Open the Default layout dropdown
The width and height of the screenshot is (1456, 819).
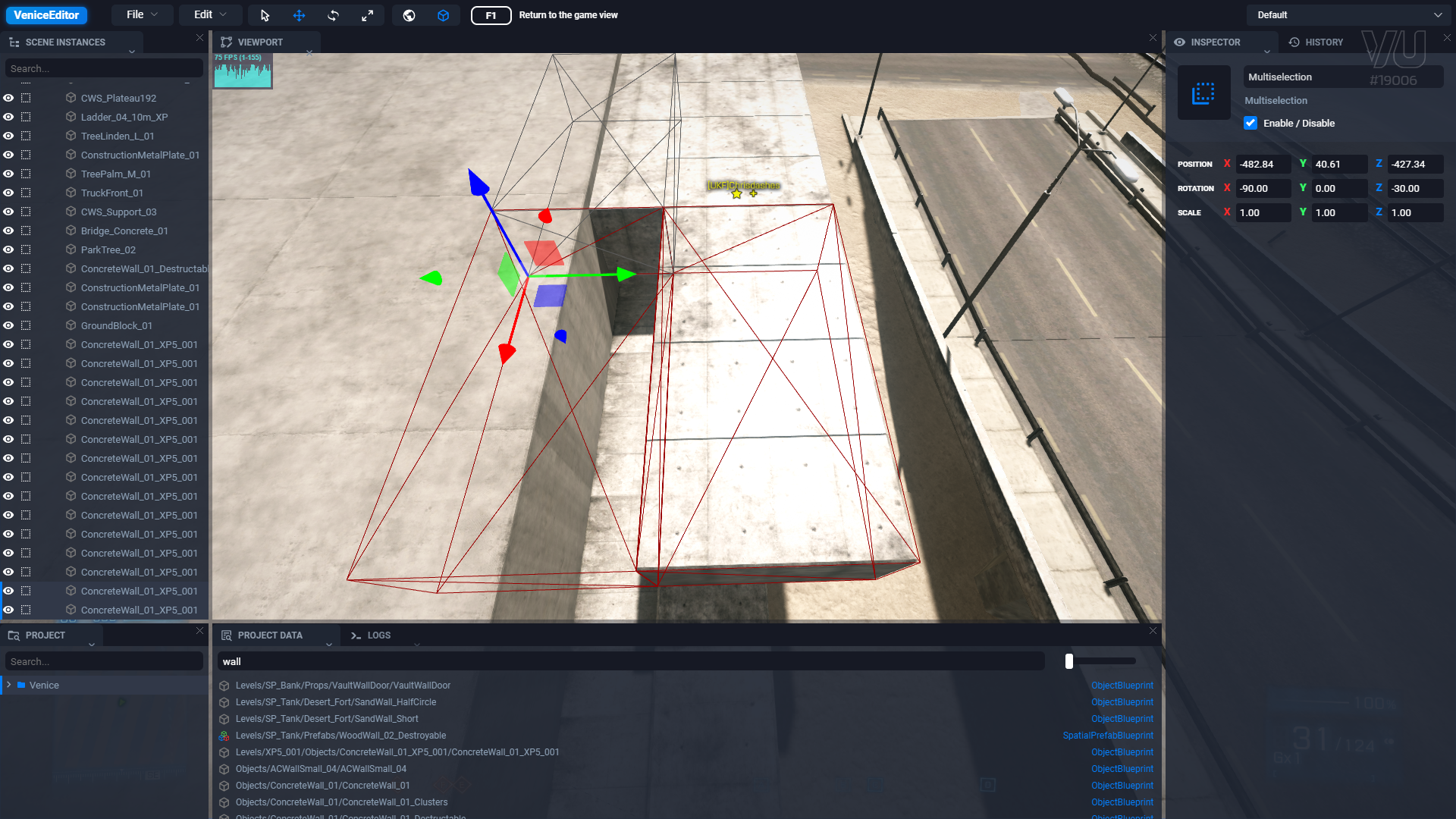click(x=1348, y=15)
